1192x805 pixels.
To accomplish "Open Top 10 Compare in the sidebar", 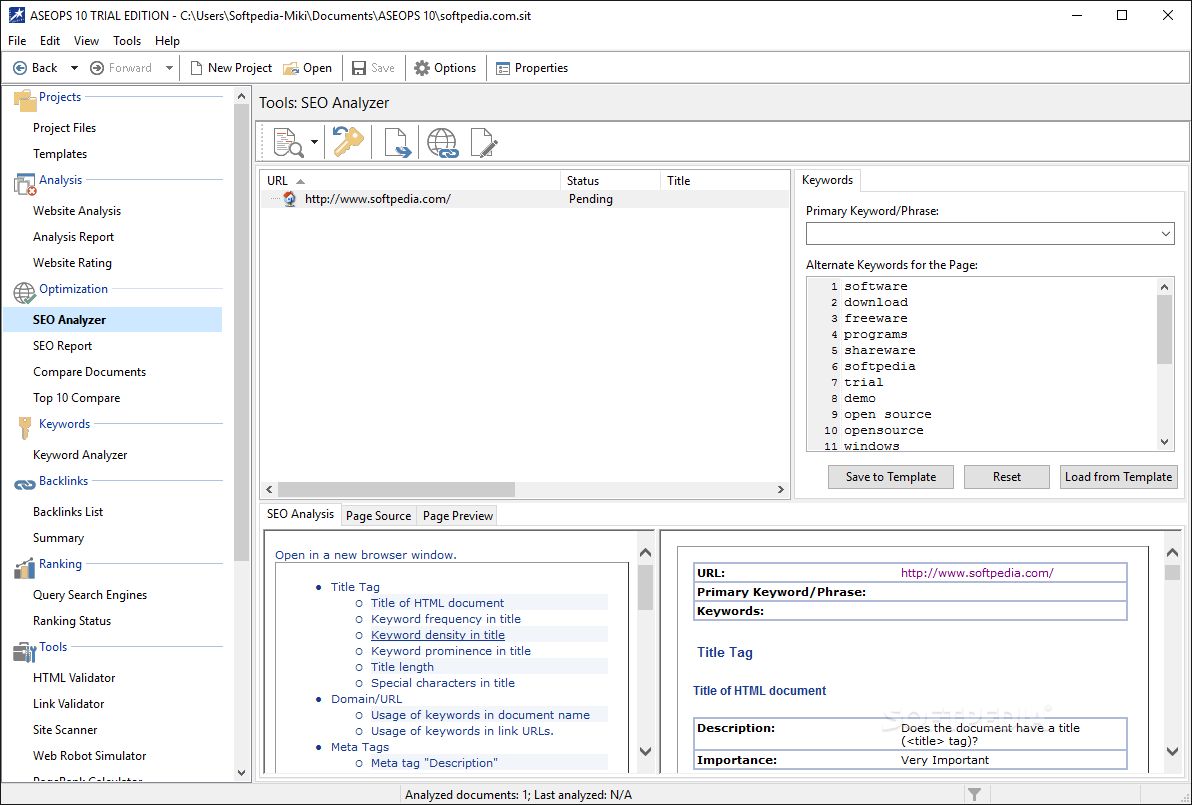I will tap(77, 398).
